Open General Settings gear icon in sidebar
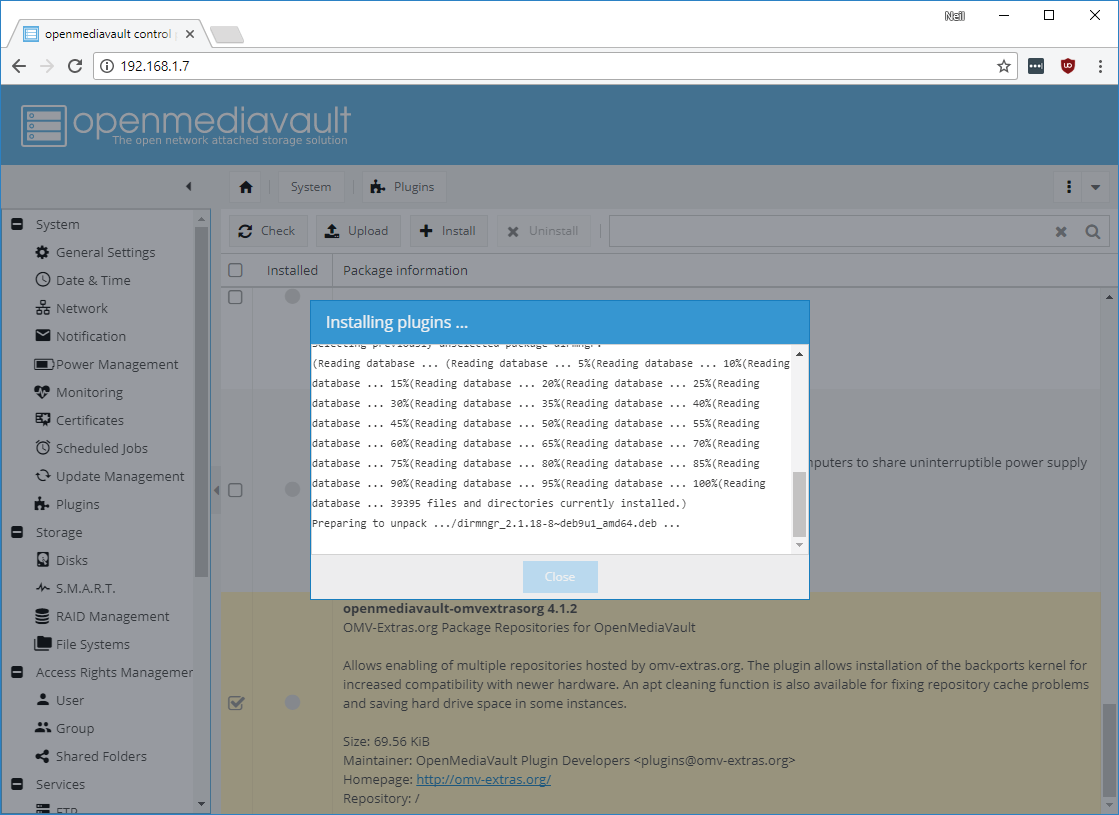Screen dimensions: 1119x815 click(42, 252)
